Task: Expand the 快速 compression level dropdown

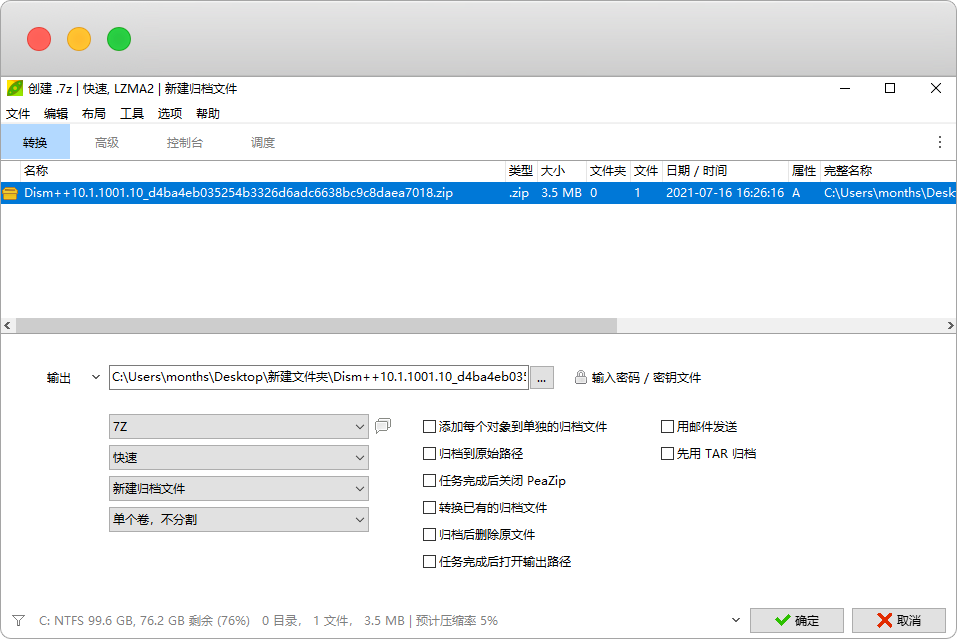Action: point(238,458)
